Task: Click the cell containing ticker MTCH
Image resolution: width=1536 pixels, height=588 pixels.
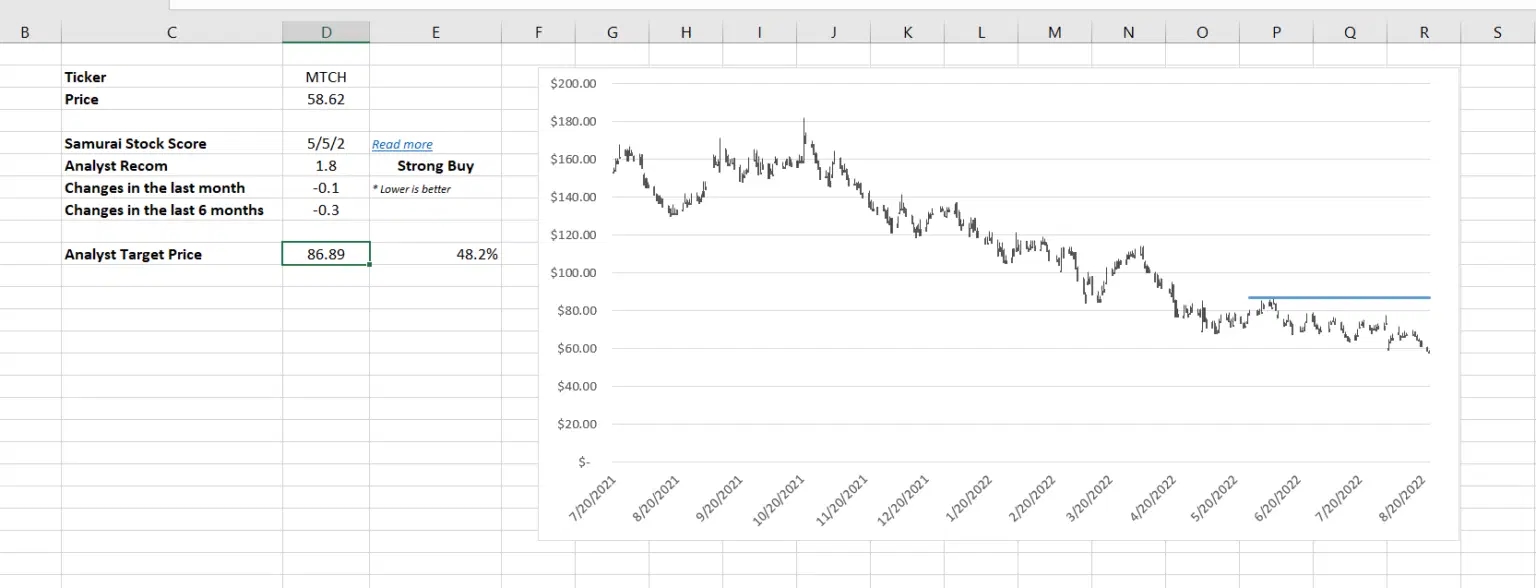Action: point(326,77)
